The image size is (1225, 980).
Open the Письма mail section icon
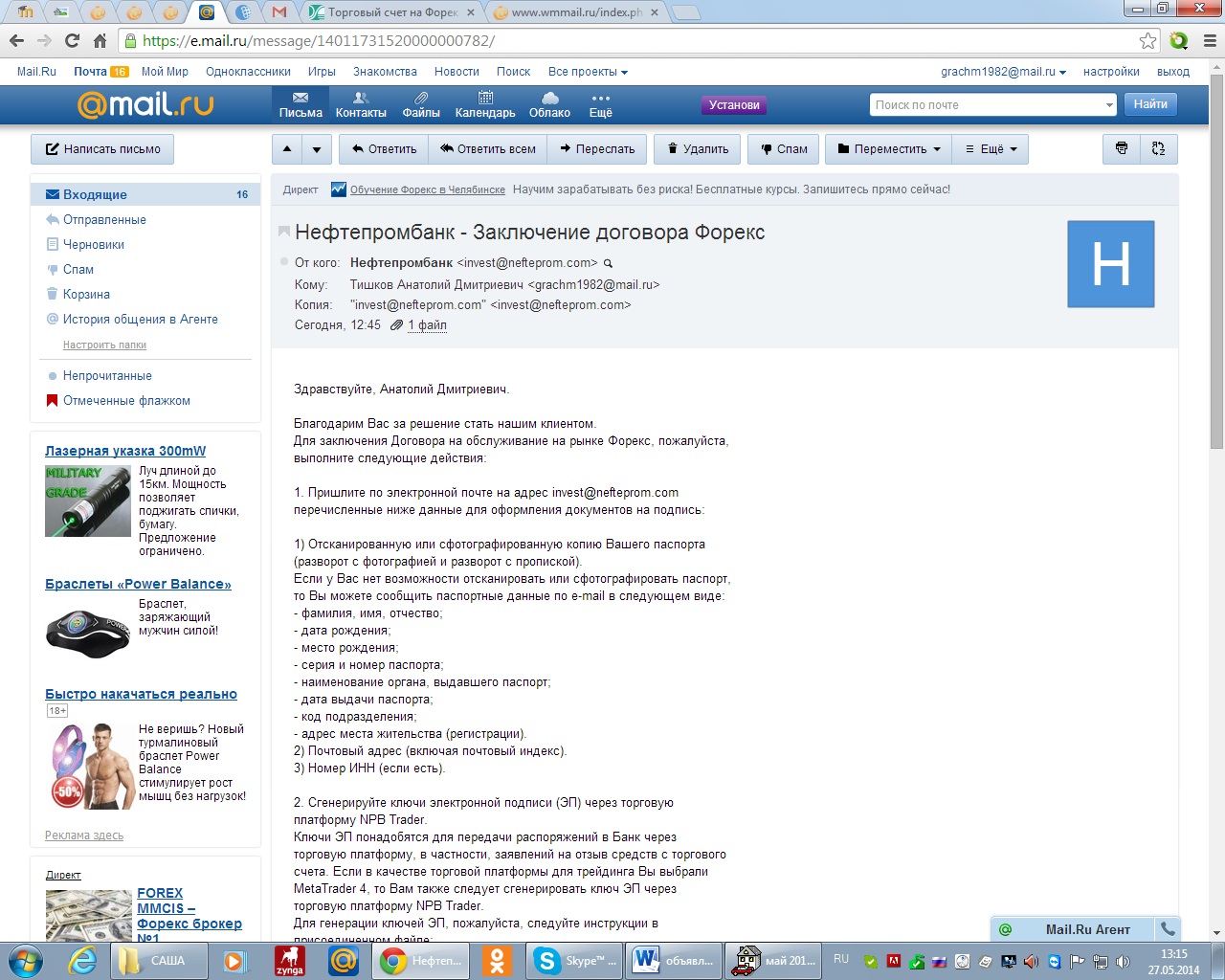click(301, 105)
